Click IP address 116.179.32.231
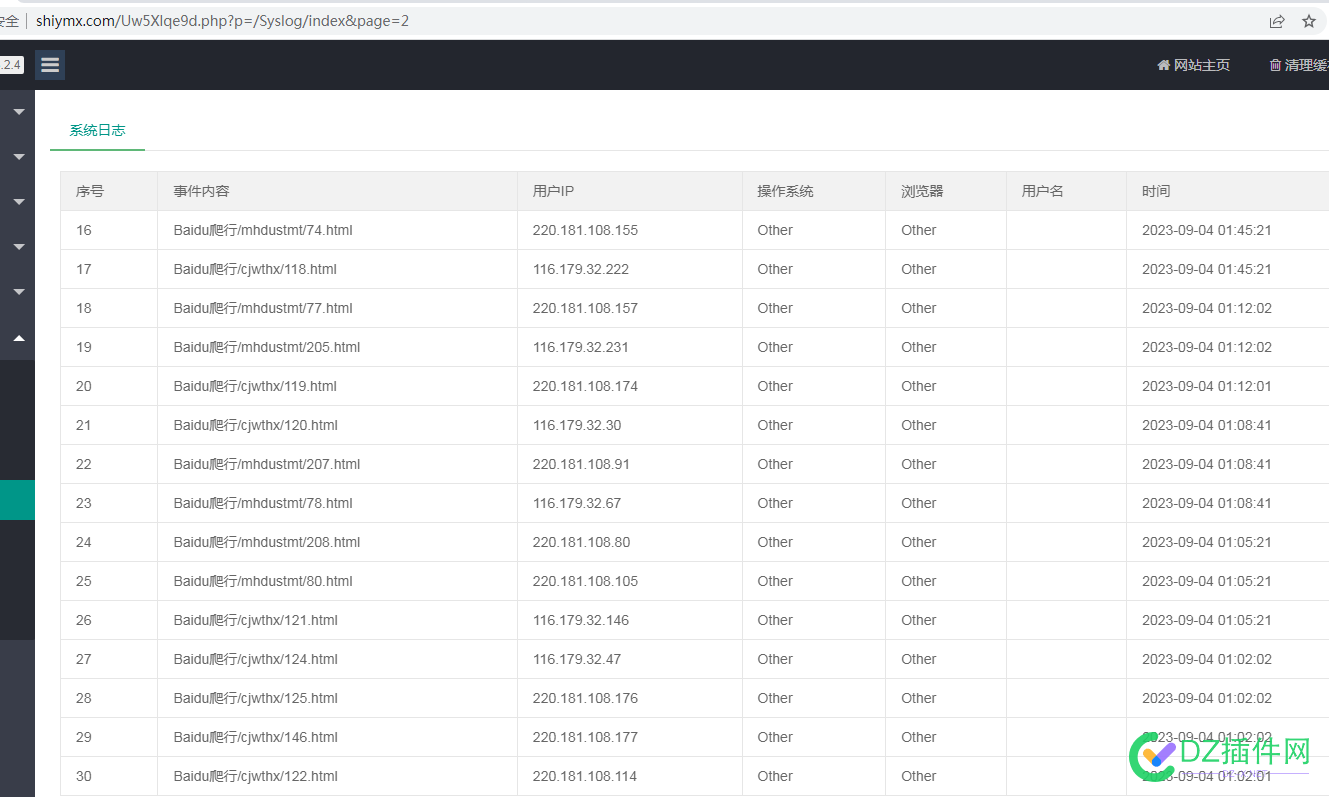 (x=581, y=347)
